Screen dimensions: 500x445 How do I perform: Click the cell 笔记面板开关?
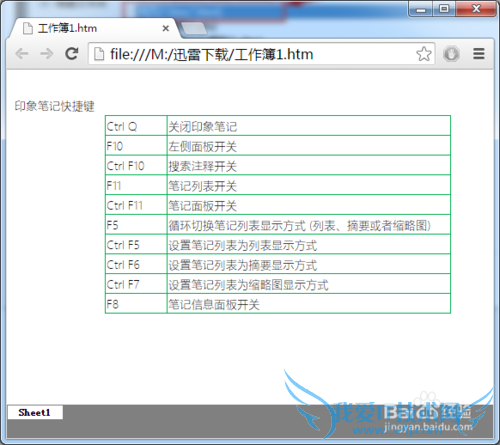click(x=309, y=205)
